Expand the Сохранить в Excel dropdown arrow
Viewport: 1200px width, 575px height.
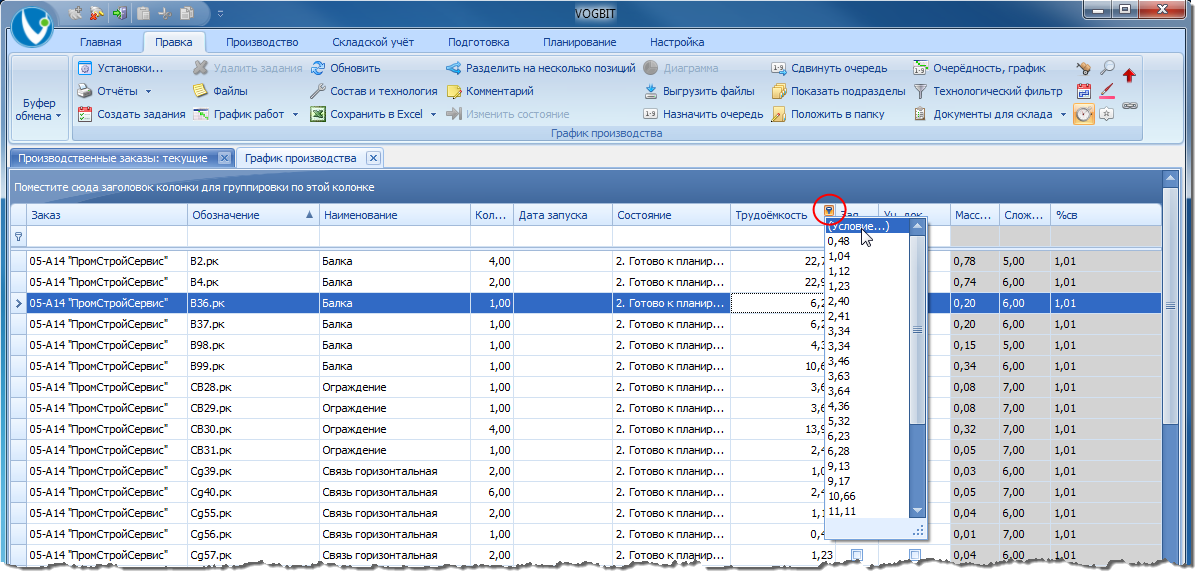(434, 115)
